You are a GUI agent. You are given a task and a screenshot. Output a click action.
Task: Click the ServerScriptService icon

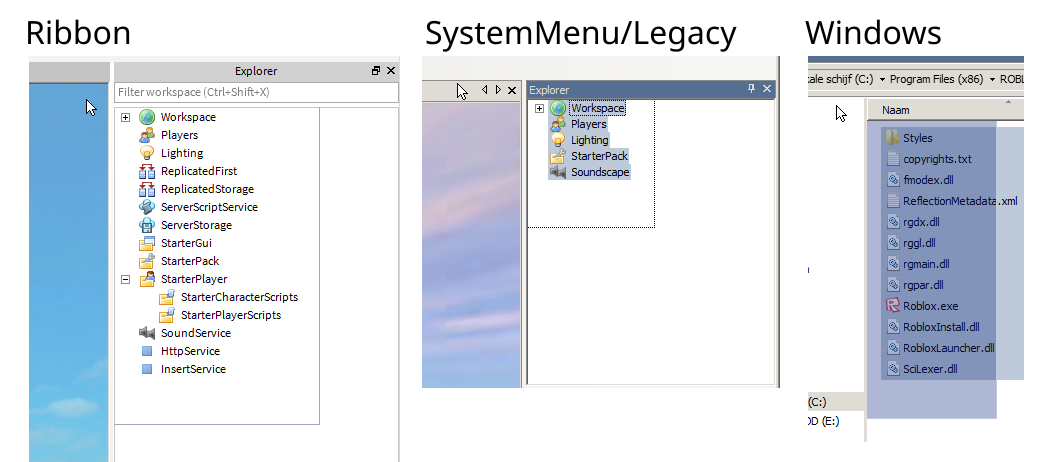pyautogui.click(x=147, y=207)
